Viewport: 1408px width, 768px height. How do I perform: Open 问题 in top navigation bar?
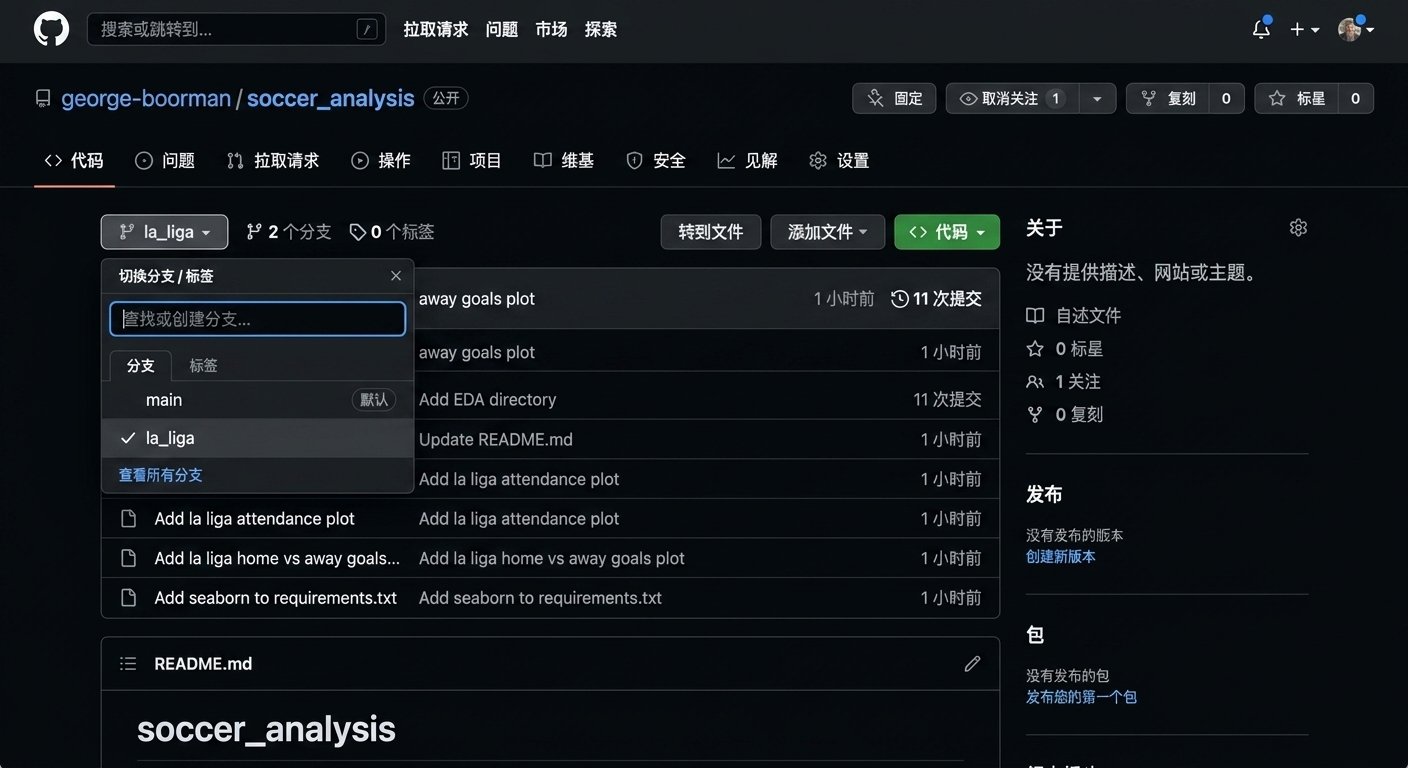click(502, 29)
